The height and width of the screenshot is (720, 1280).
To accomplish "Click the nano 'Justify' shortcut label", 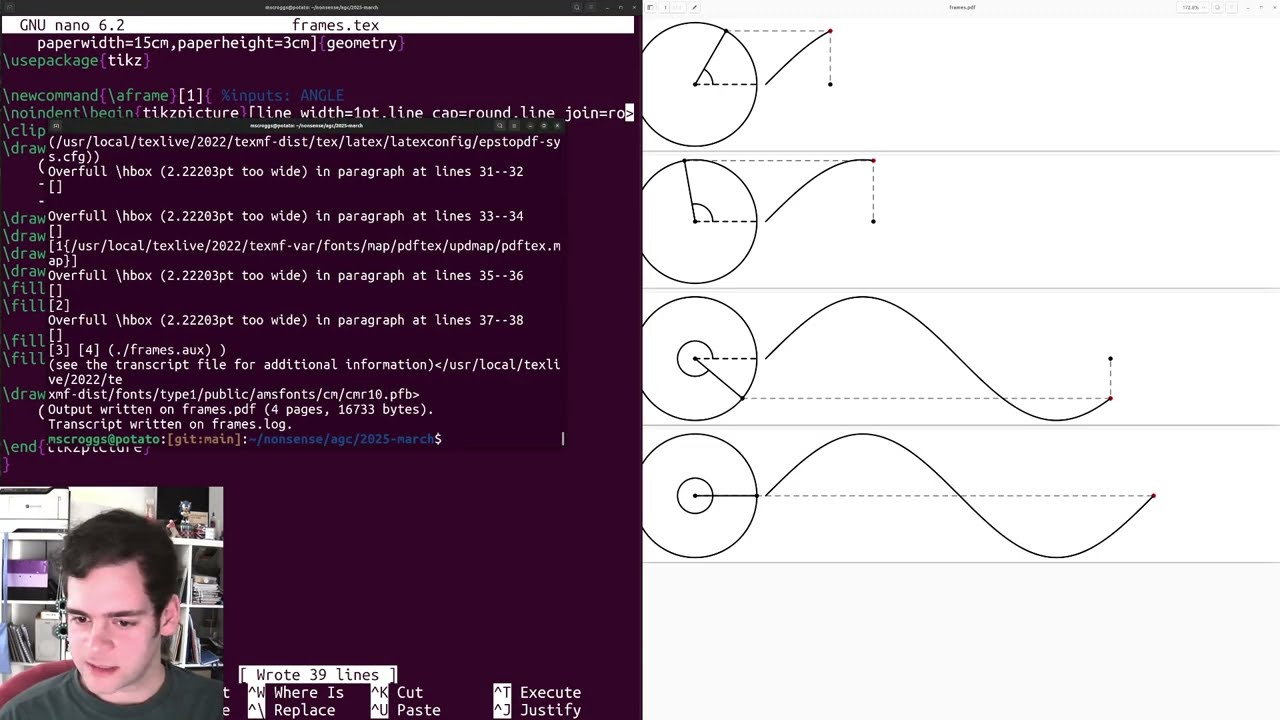I will [x=550, y=710].
